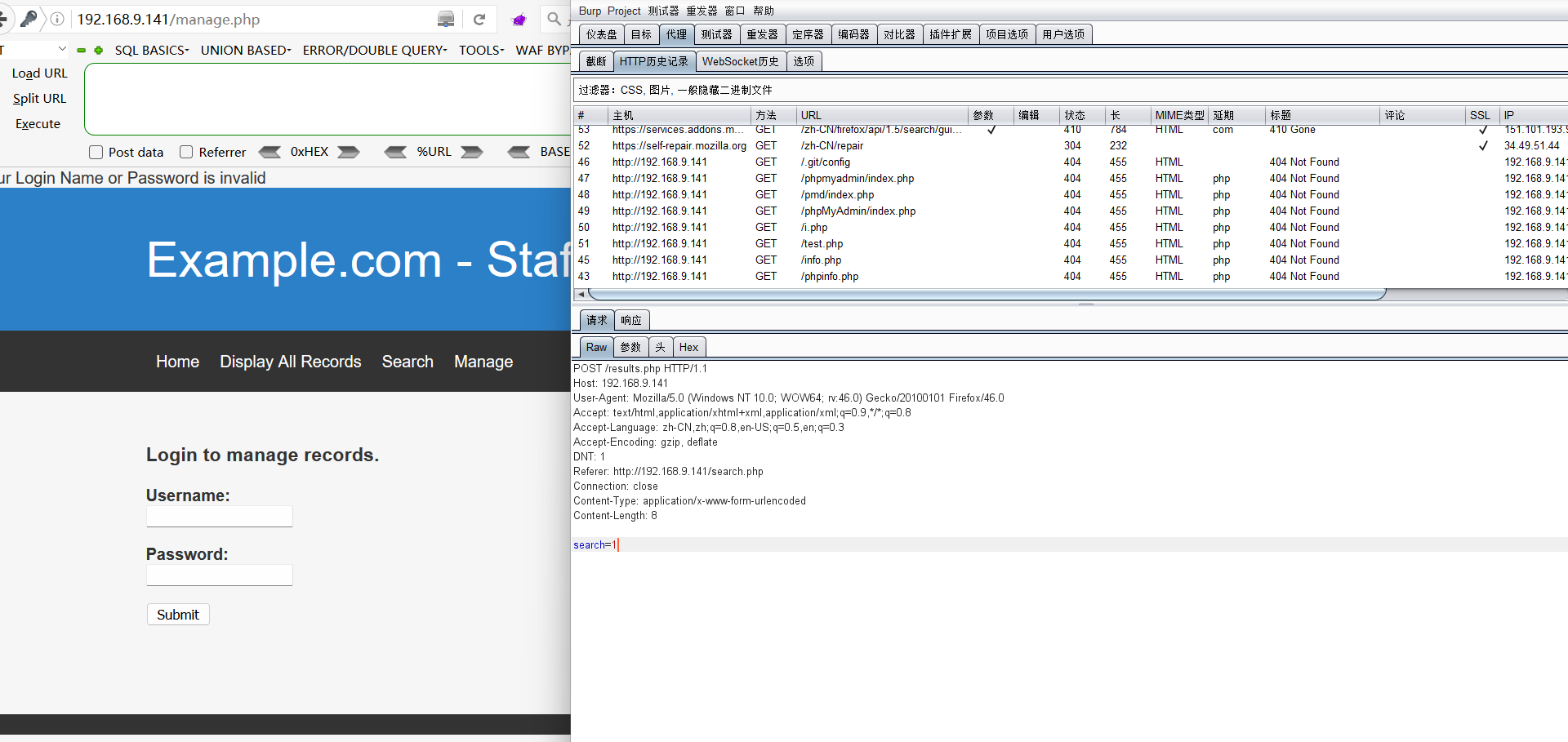The width and height of the screenshot is (1568, 742).
Task: Open the Manage navigation link
Action: click(x=483, y=362)
